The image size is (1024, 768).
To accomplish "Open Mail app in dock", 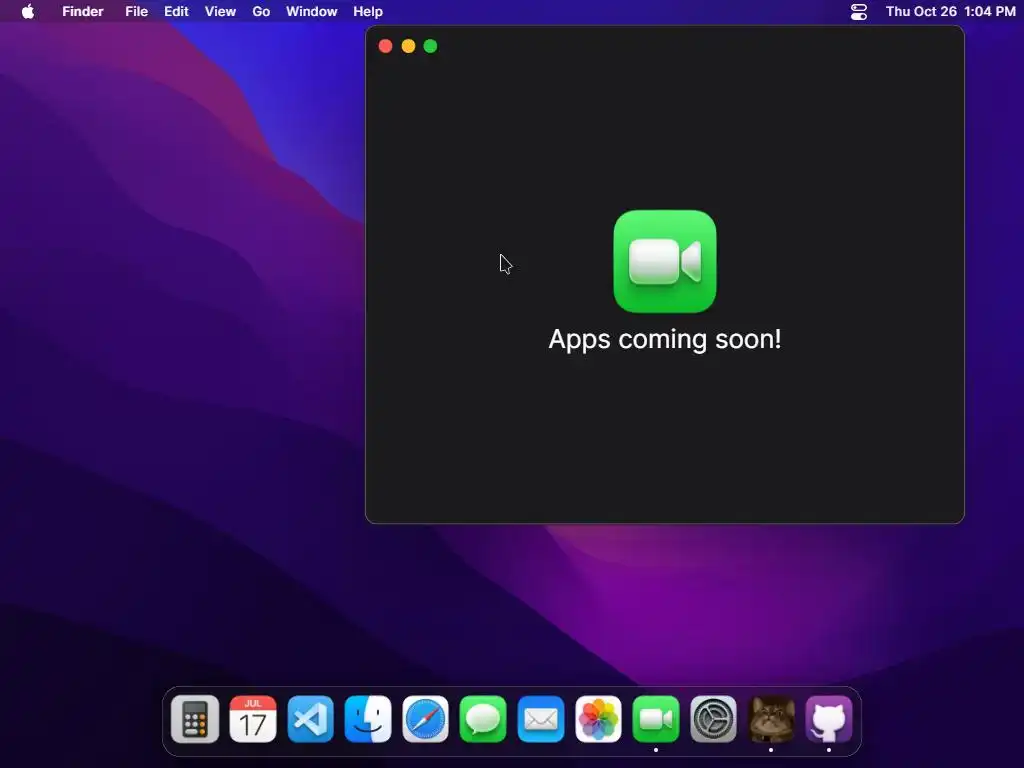I will click(x=541, y=719).
